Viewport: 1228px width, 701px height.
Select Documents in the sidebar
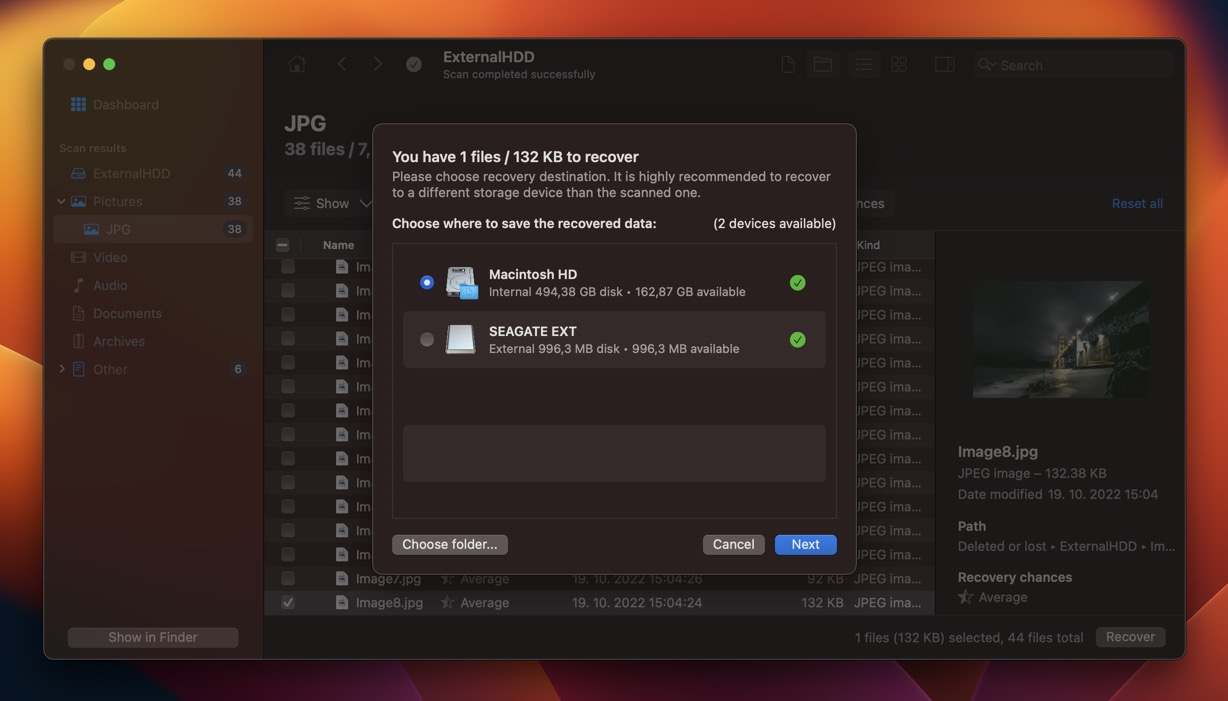point(126,313)
